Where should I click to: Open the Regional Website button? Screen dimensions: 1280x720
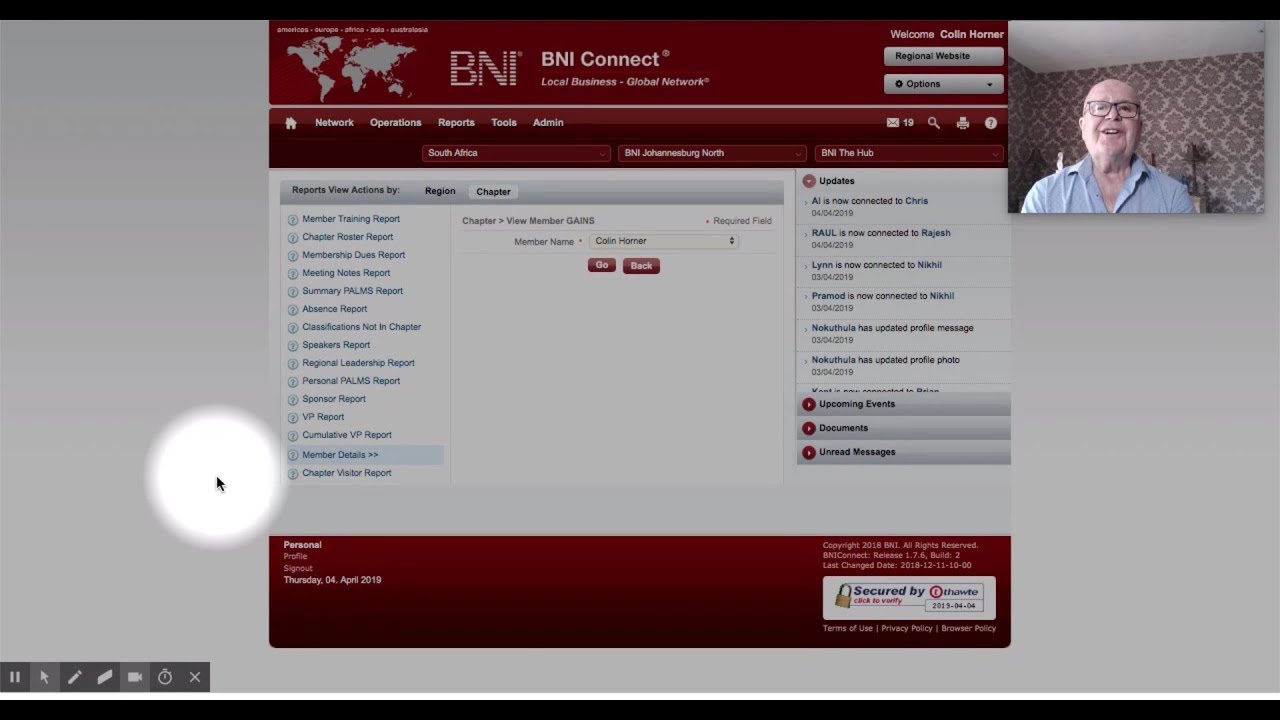click(943, 56)
